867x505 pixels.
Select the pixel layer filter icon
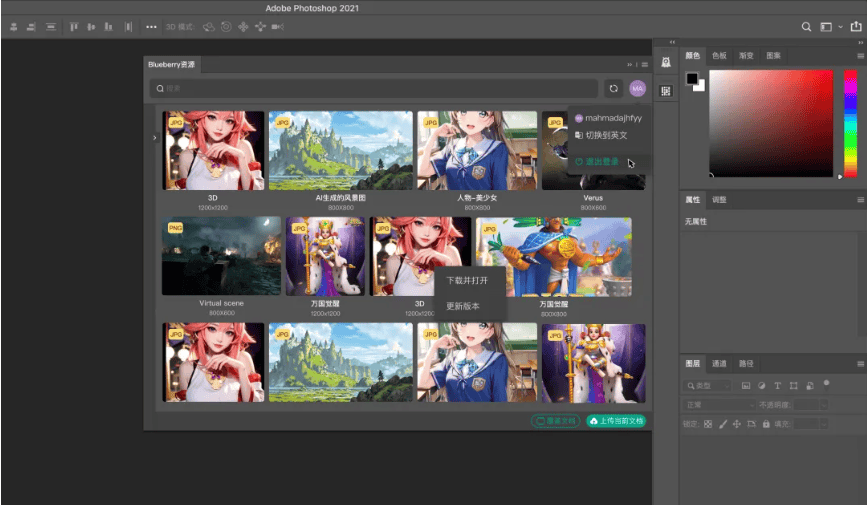746,386
